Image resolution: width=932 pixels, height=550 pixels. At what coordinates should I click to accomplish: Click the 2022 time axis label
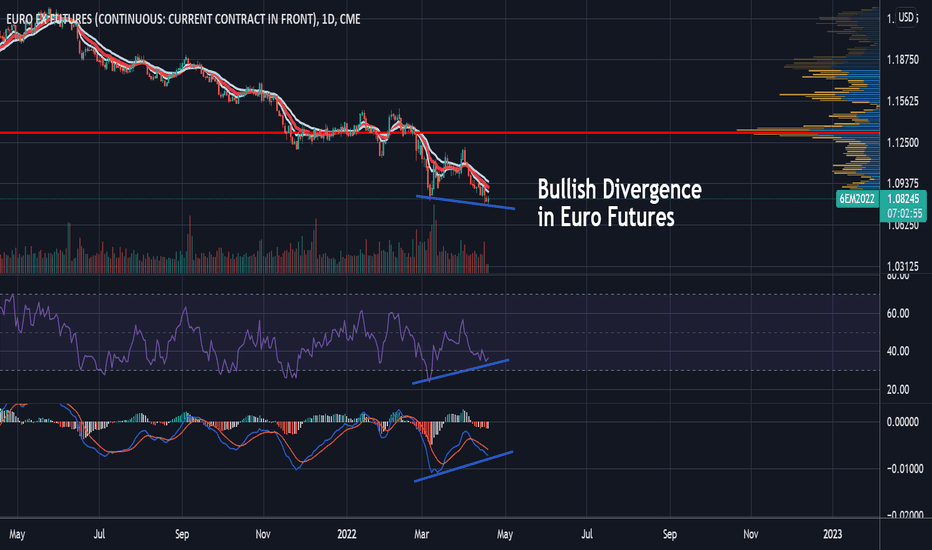click(347, 534)
